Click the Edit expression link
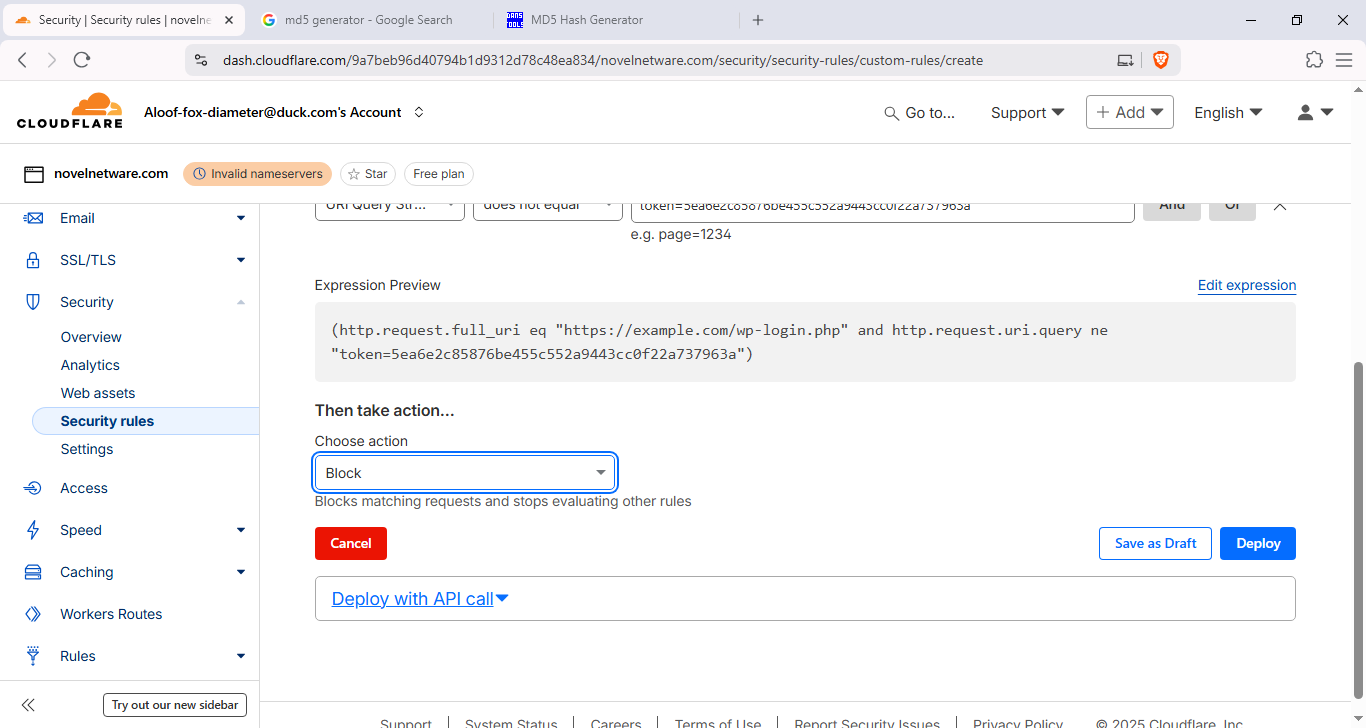This screenshot has height=728, width=1366. tap(1246, 286)
